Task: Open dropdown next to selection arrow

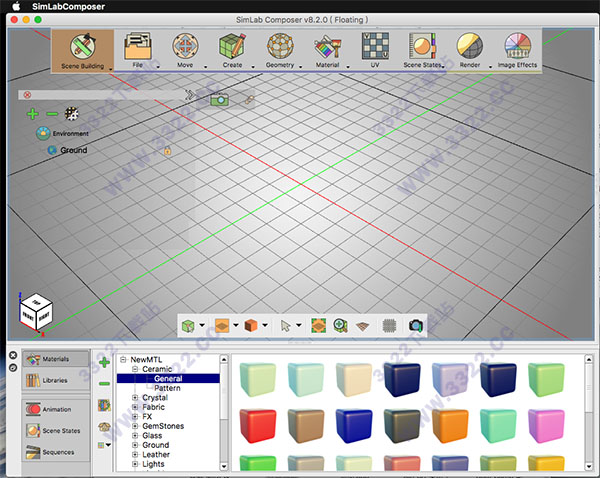Action: pyautogui.click(x=299, y=325)
